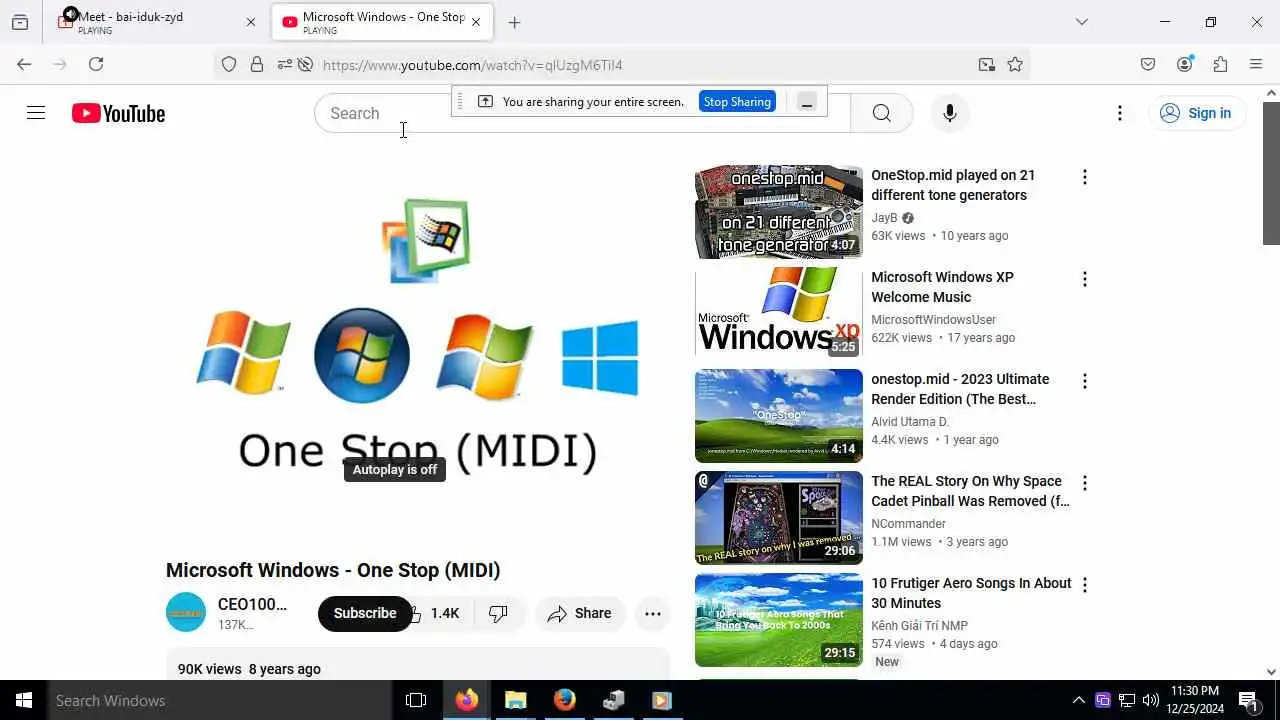
Task: Open the CEO100 channel avatar
Action: [186, 613]
